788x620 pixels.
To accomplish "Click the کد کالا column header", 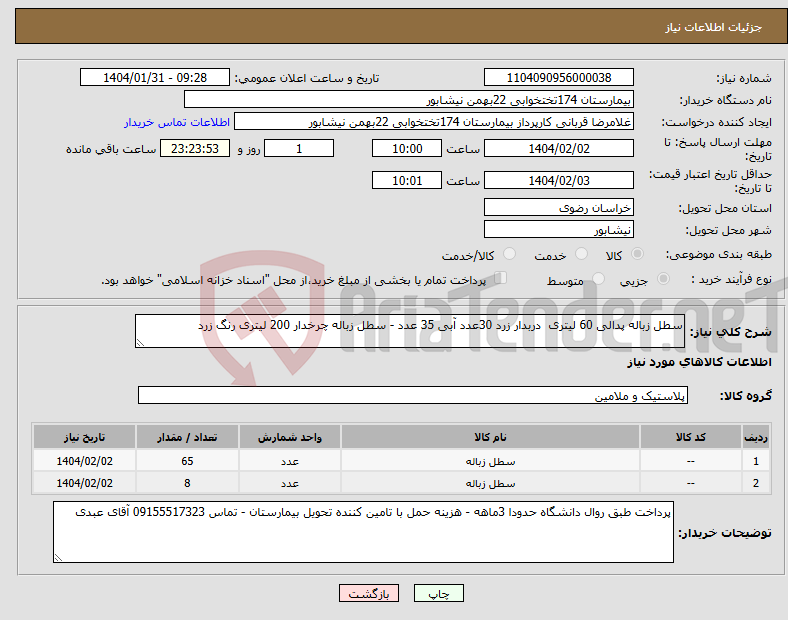I will (x=691, y=437).
